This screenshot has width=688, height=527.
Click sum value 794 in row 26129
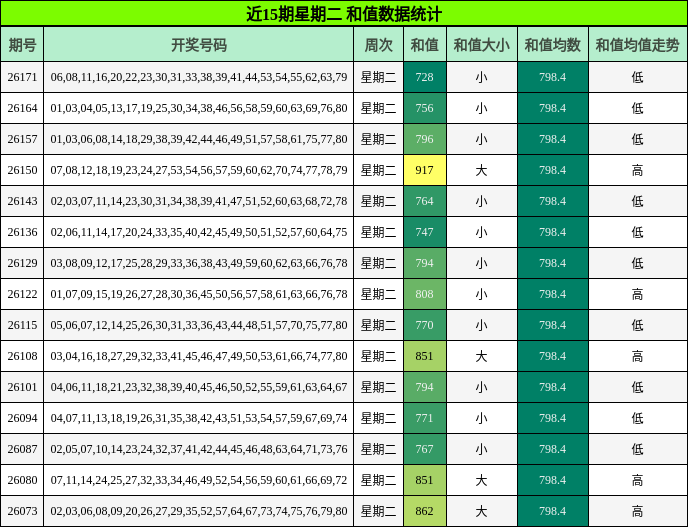click(424, 263)
